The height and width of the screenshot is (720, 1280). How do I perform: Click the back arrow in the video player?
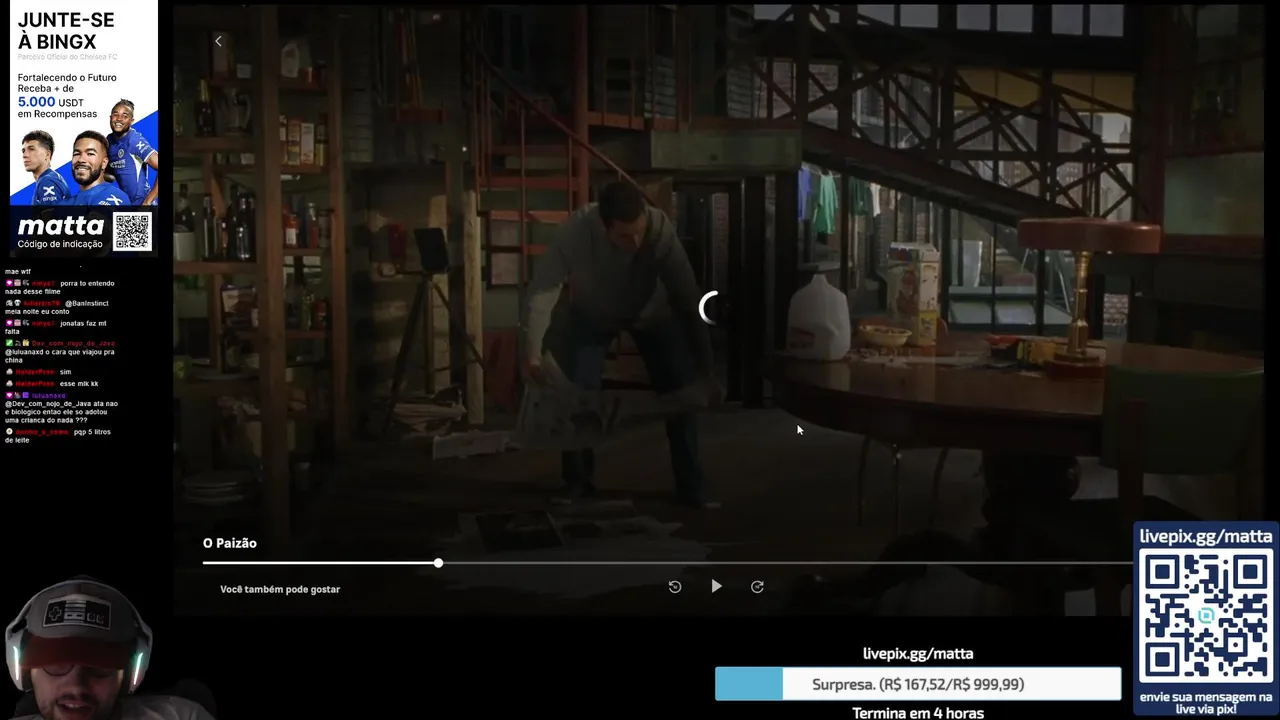click(x=218, y=41)
